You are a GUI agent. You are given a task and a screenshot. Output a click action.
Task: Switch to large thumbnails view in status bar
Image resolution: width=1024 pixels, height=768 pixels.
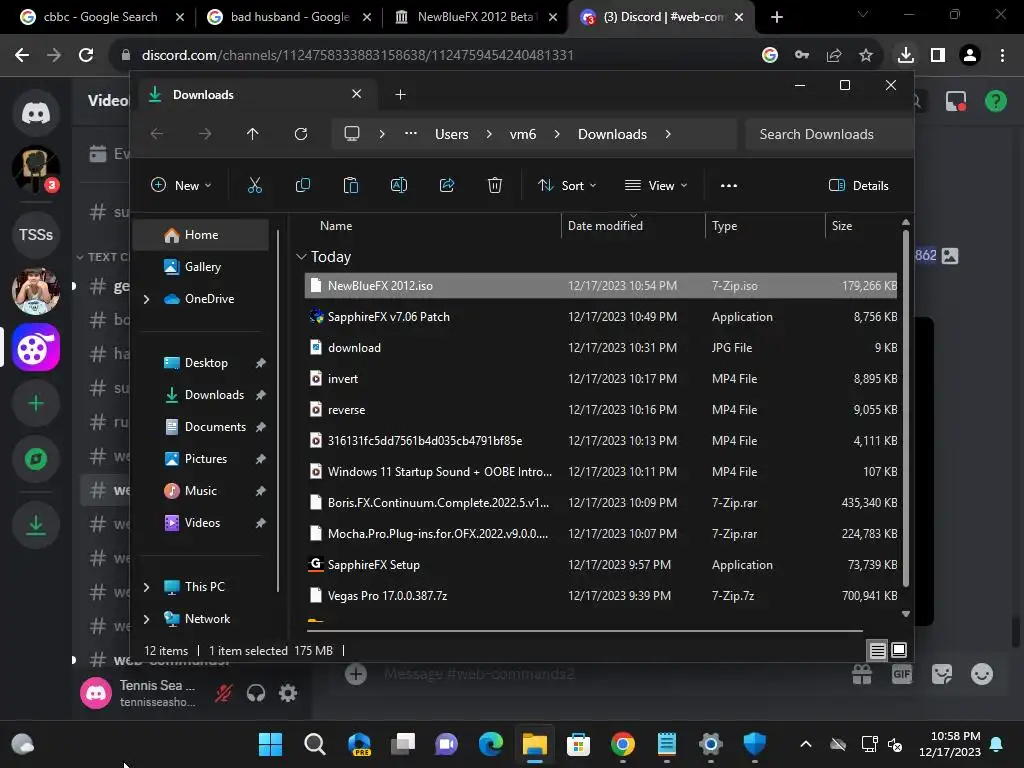[899, 650]
